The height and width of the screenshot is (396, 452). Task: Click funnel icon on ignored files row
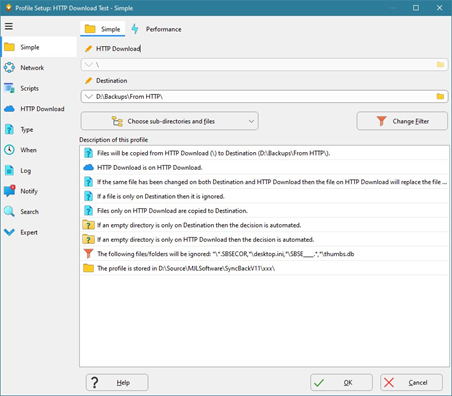point(88,254)
